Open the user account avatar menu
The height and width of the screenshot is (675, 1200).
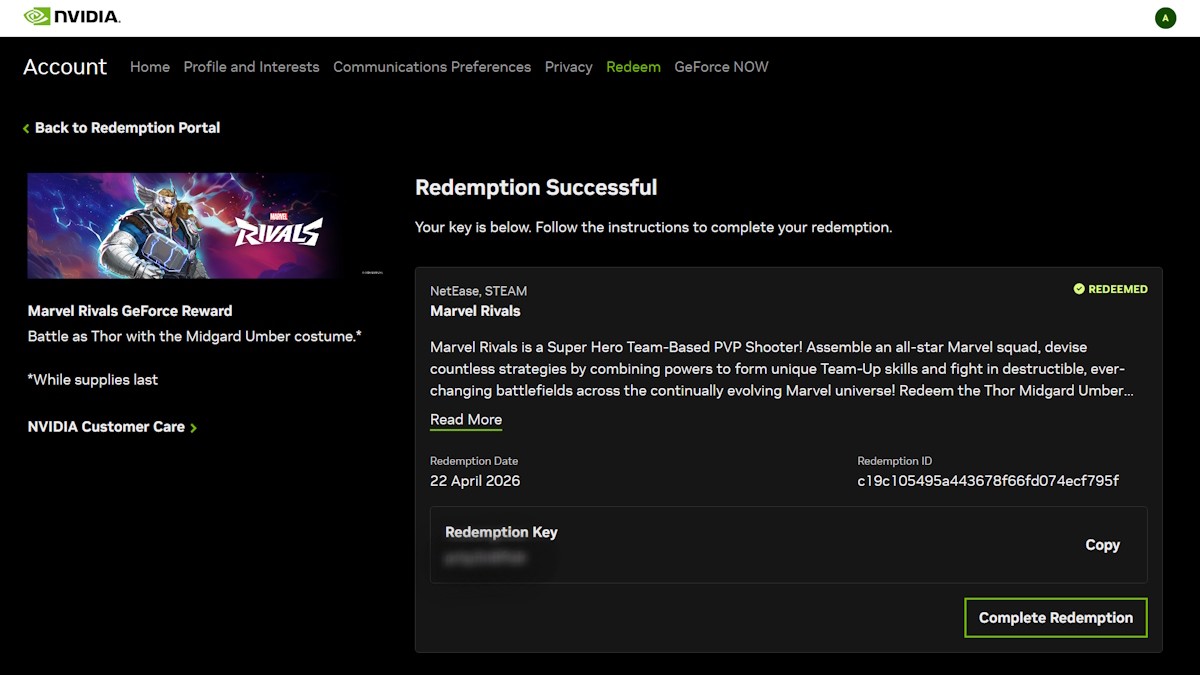[1165, 18]
